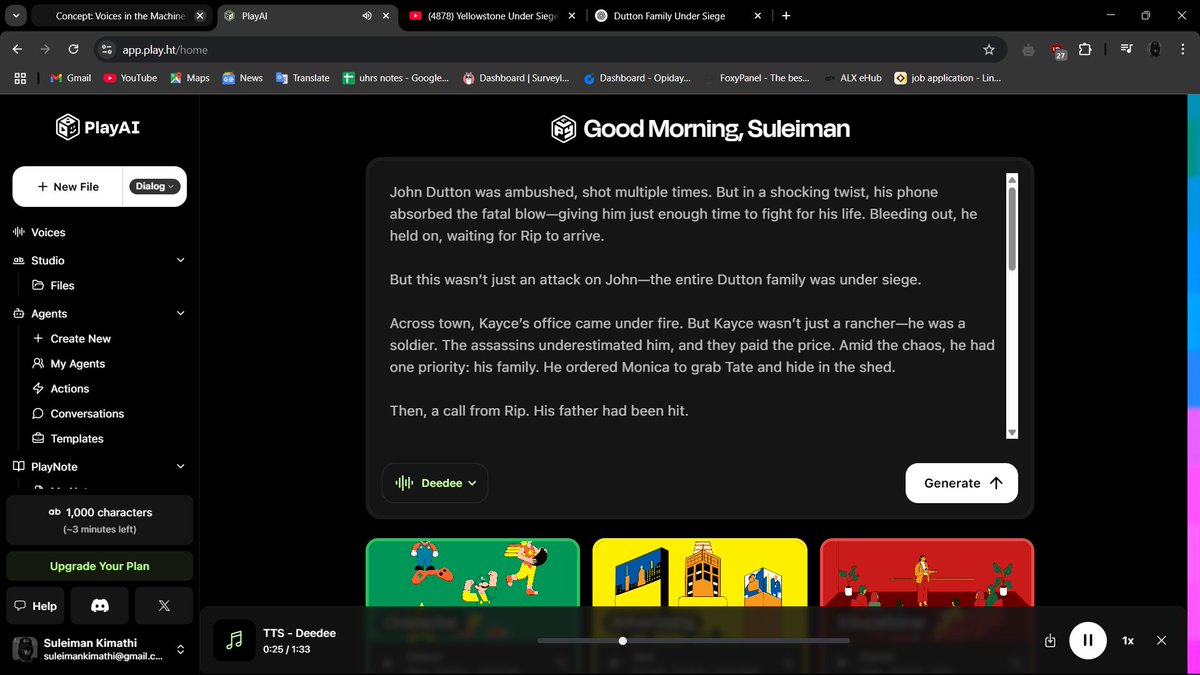Mute the PlayAI tab audio icon

[368, 16]
